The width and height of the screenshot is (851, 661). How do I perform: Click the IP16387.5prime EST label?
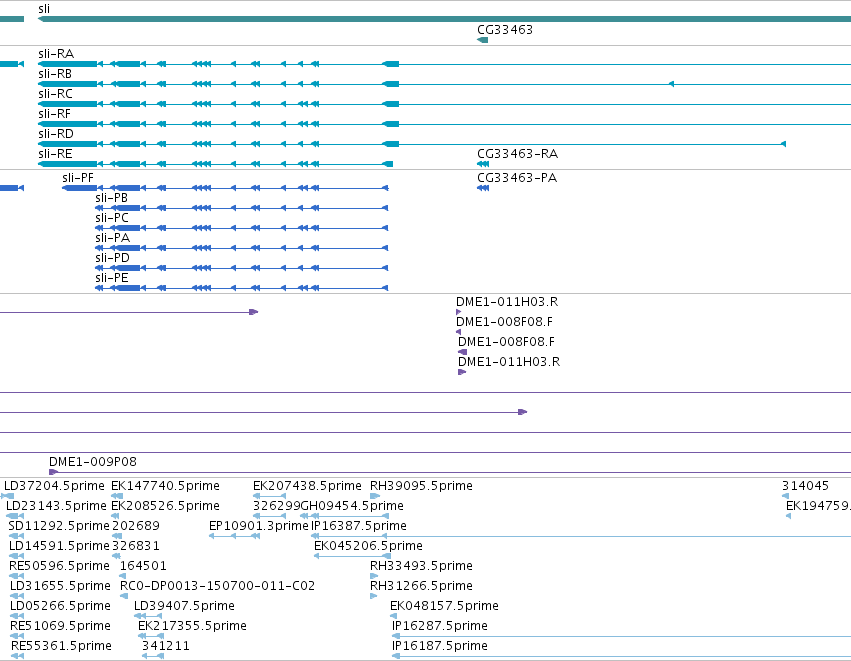[359, 526]
